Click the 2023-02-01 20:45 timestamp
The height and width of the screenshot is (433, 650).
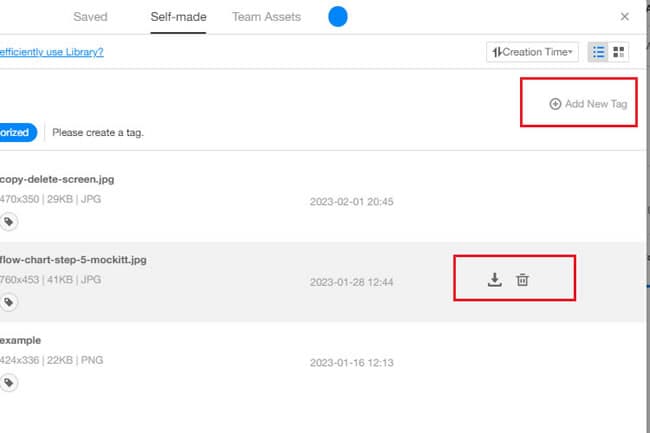click(x=352, y=202)
